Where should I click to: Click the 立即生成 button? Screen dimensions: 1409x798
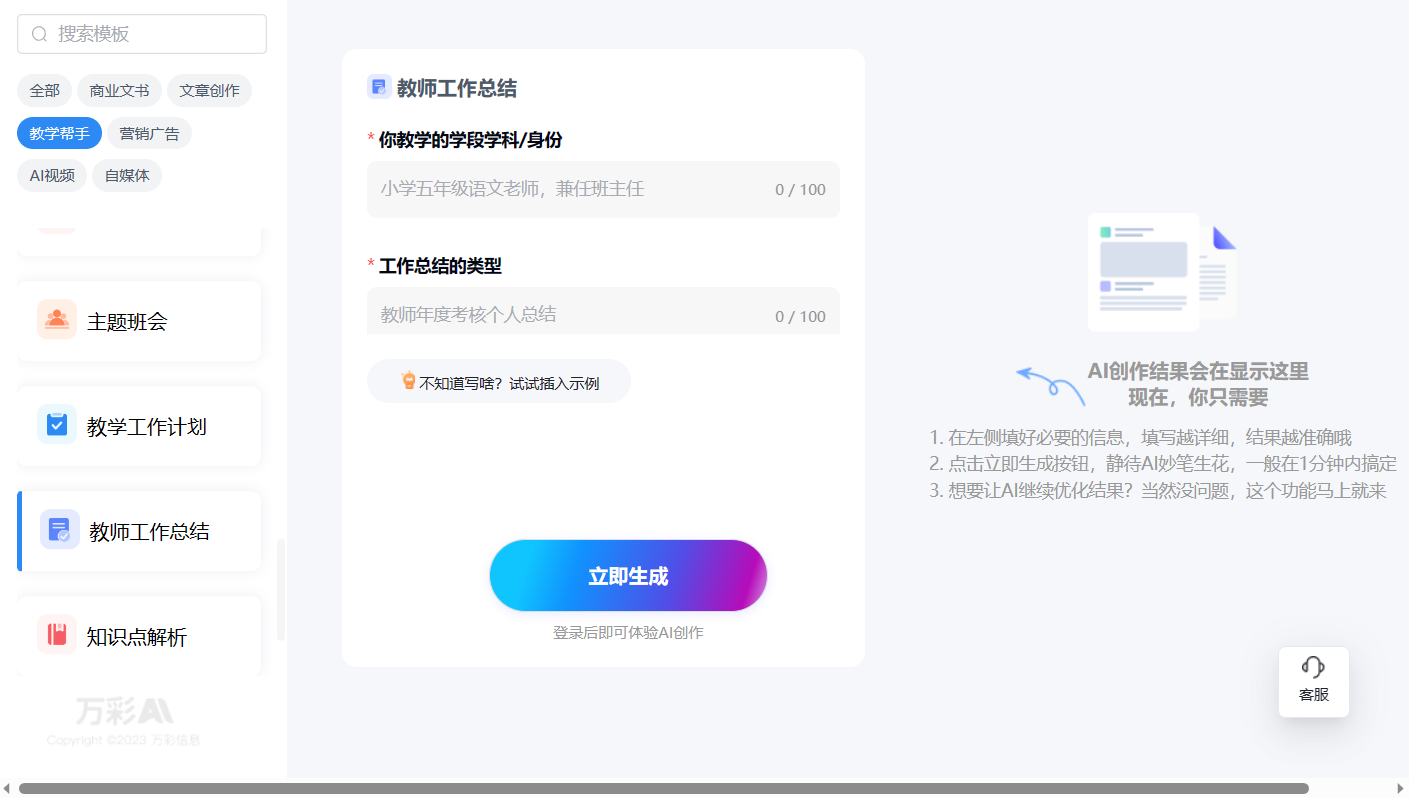tap(628, 576)
